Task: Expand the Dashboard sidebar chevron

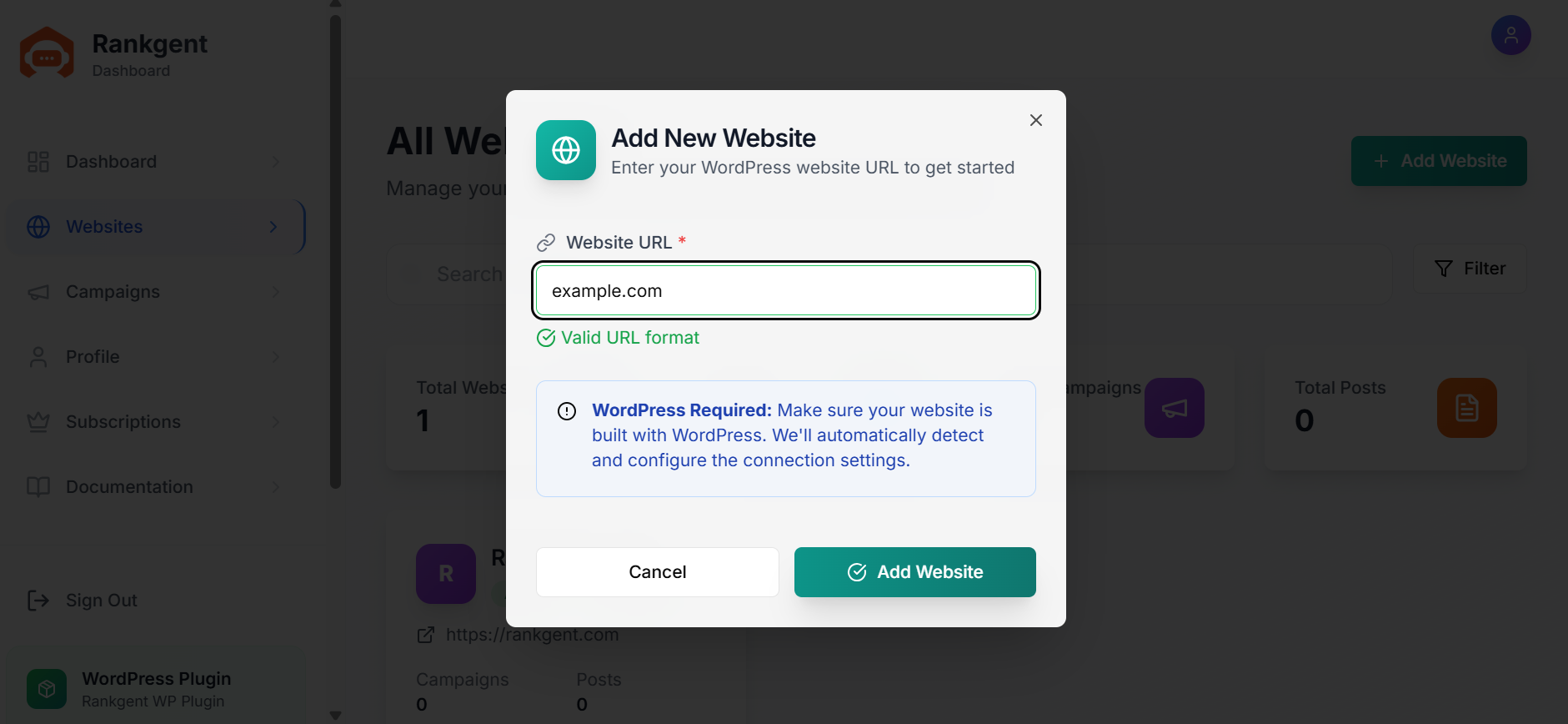Action: point(276,162)
